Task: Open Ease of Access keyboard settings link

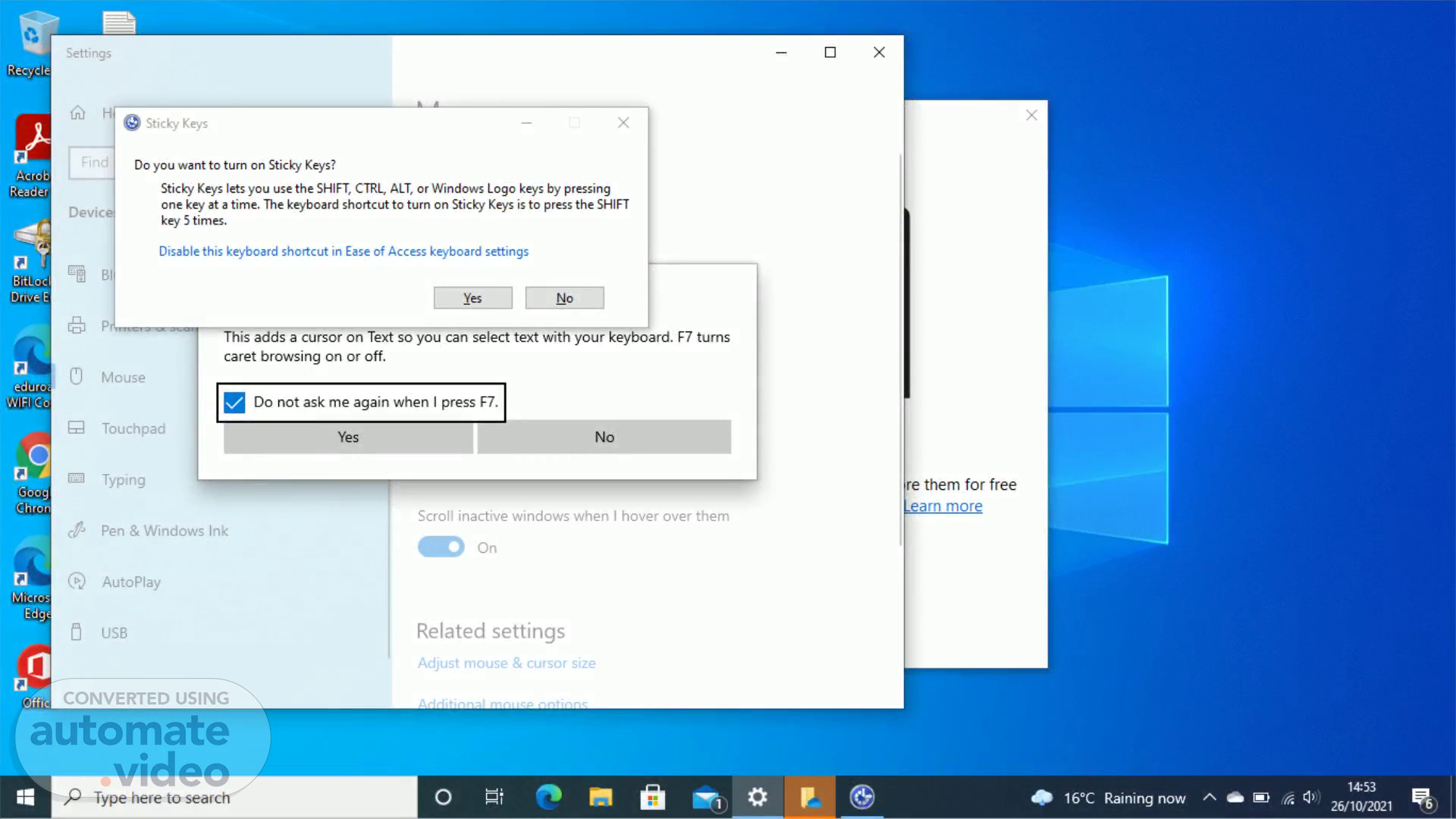Action: pos(344,251)
